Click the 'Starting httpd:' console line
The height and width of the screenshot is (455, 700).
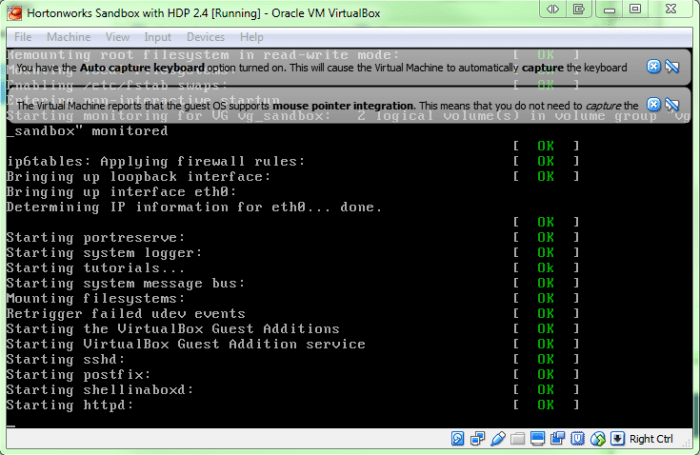(70, 405)
